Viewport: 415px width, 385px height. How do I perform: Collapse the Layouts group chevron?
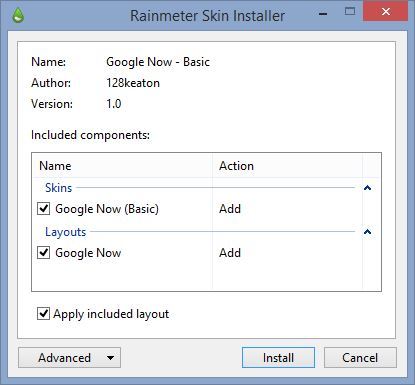pyautogui.click(x=367, y=232)
